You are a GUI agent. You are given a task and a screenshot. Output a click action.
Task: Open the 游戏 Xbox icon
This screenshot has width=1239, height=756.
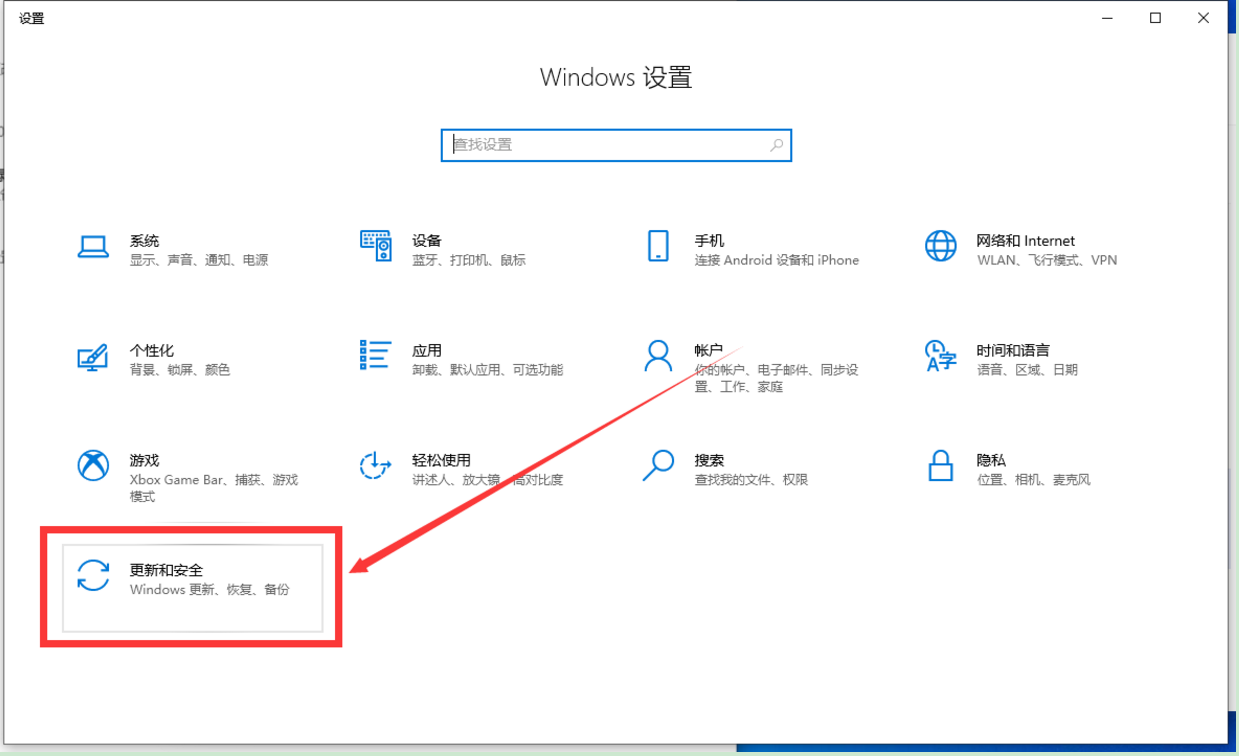pyautogui.click(x=93, y=465)
